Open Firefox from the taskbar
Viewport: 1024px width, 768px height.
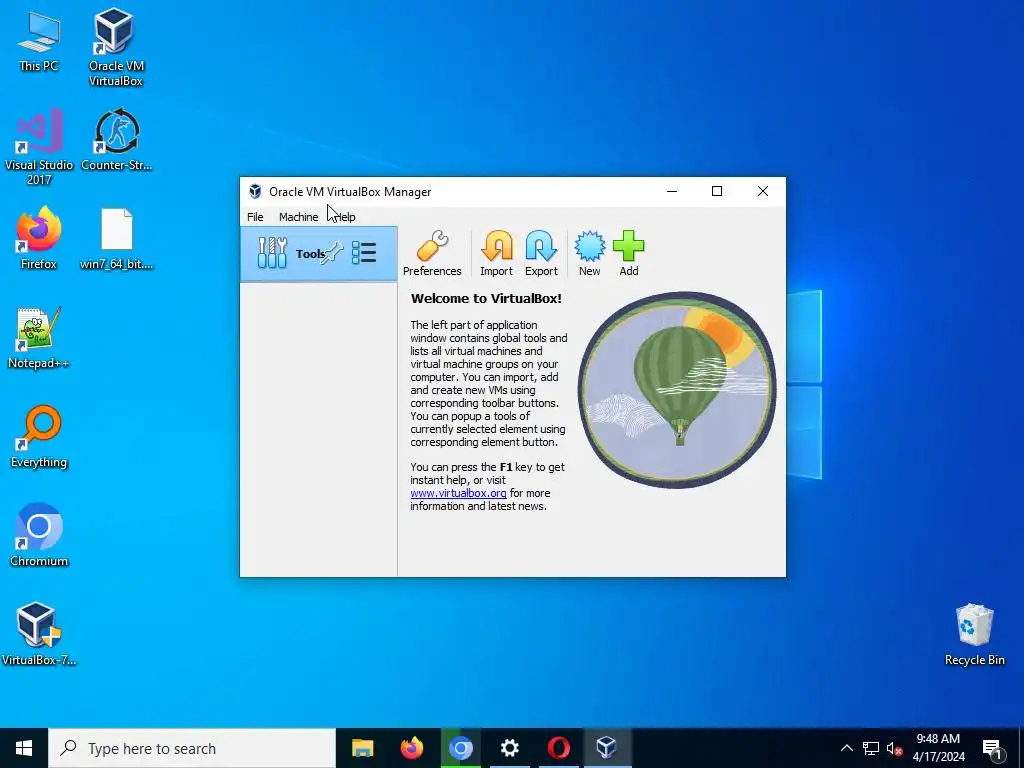pyautogui.click(x=411, y=748)
